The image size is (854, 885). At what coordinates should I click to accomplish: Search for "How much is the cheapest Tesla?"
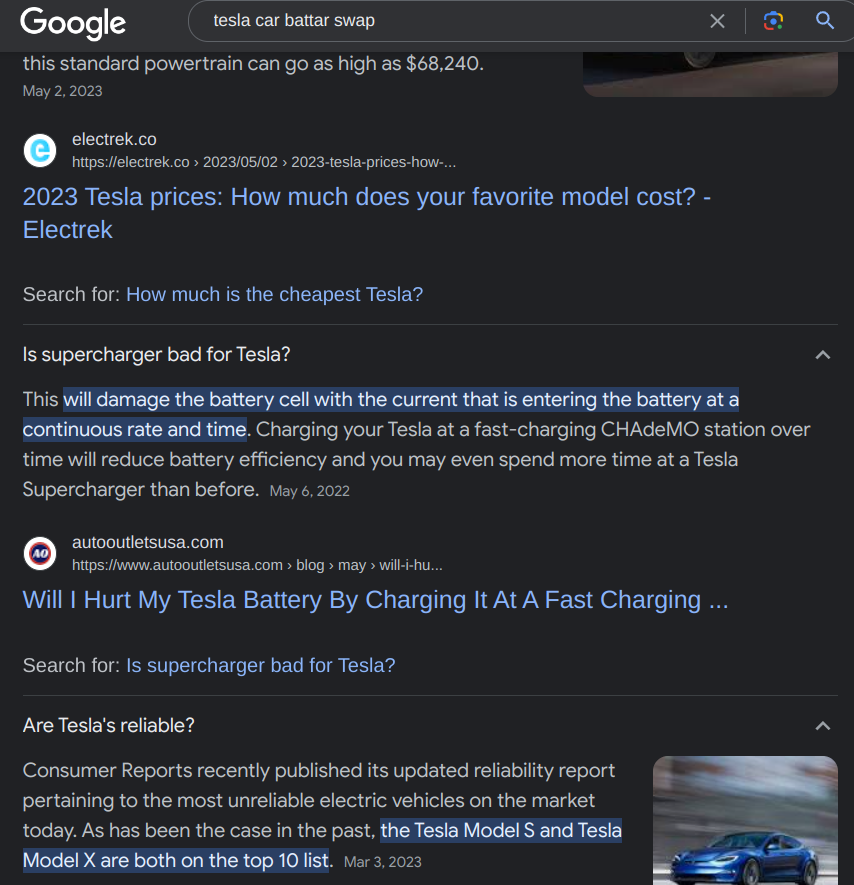274,294
